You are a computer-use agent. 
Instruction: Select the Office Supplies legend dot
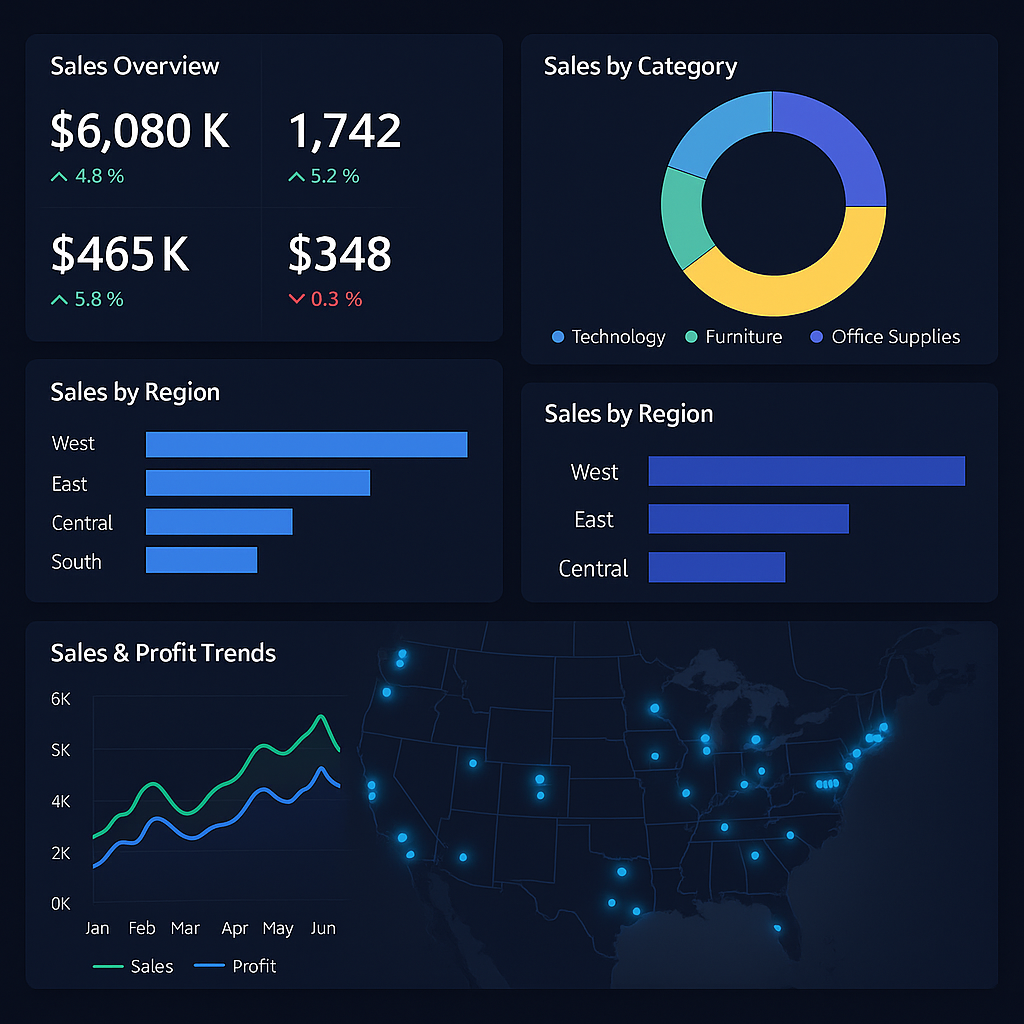coord(819,337)
